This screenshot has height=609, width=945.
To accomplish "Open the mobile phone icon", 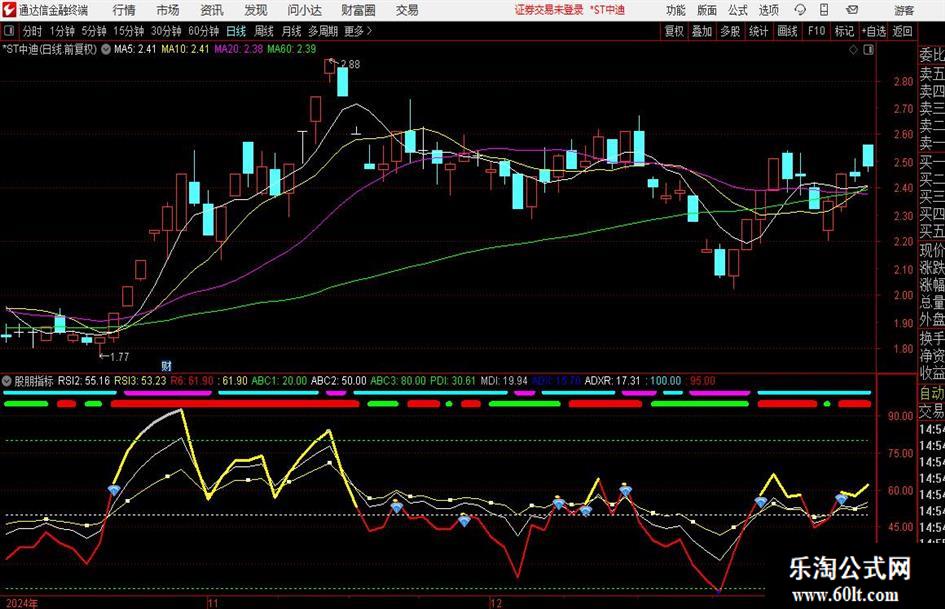I will click(x=824, y=10).
